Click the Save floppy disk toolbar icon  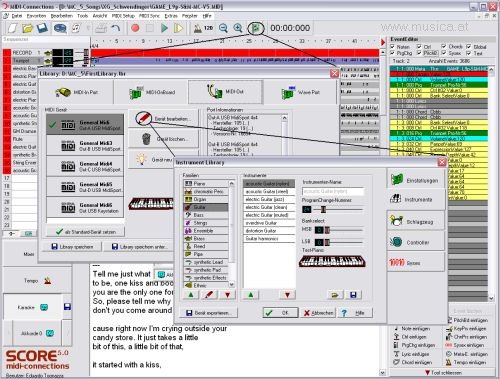coord(42,28)
